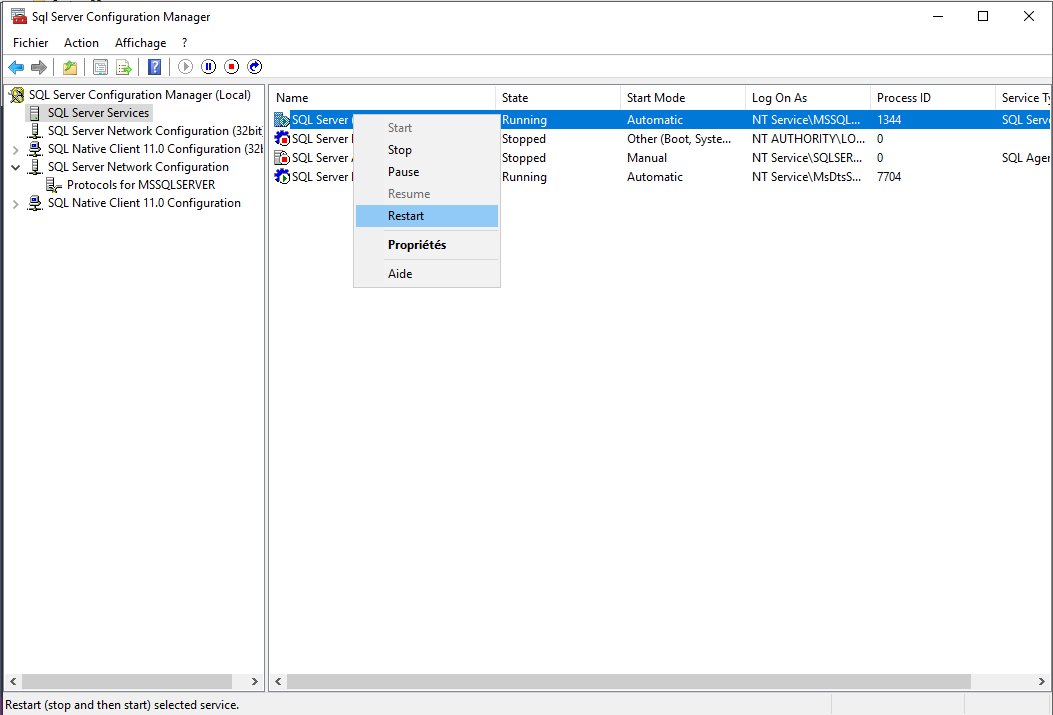Click the Pause Service toolbar icon
1053x715 pixels.
click(x=209, y=67)
